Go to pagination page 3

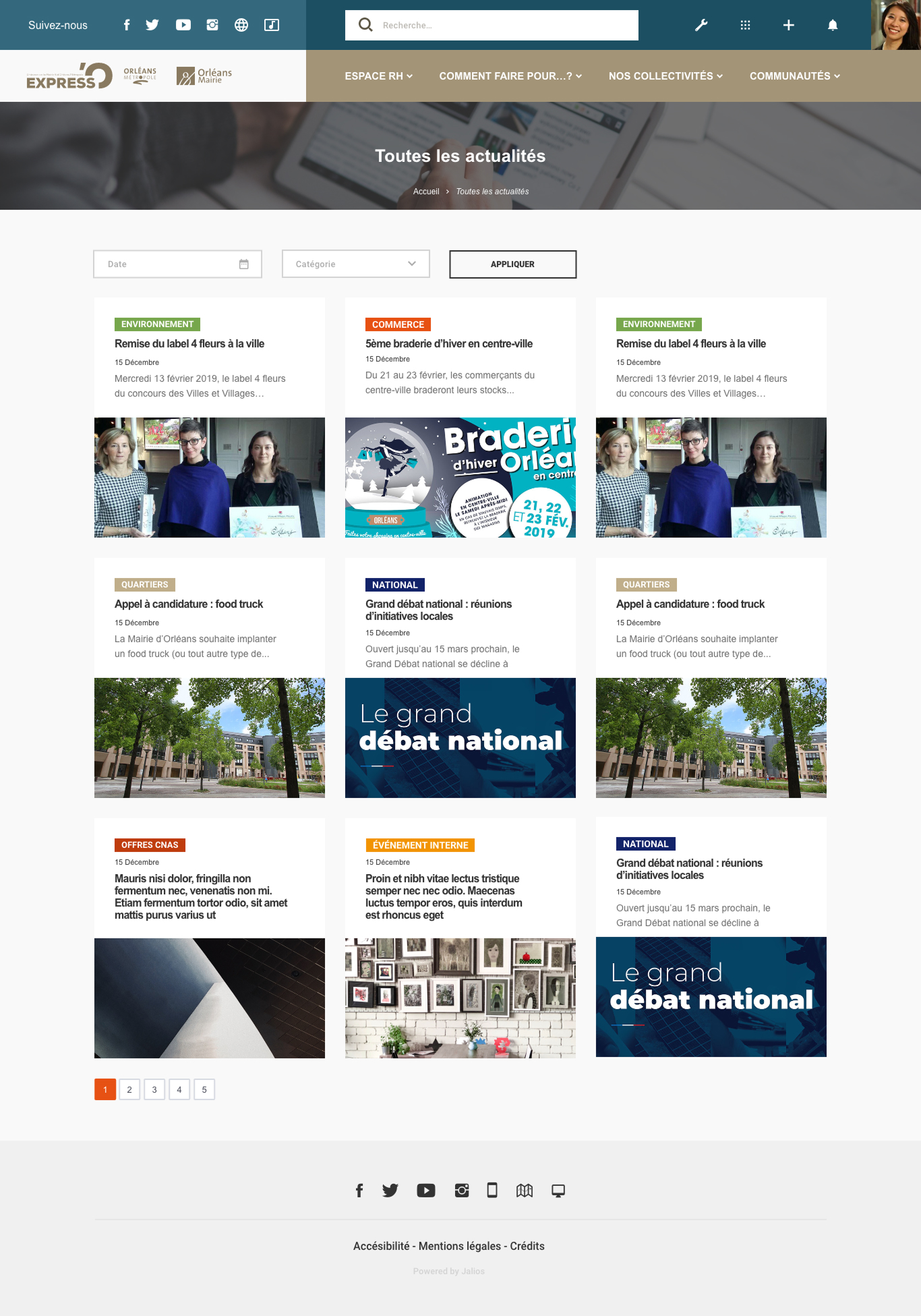click(154, 1089)
